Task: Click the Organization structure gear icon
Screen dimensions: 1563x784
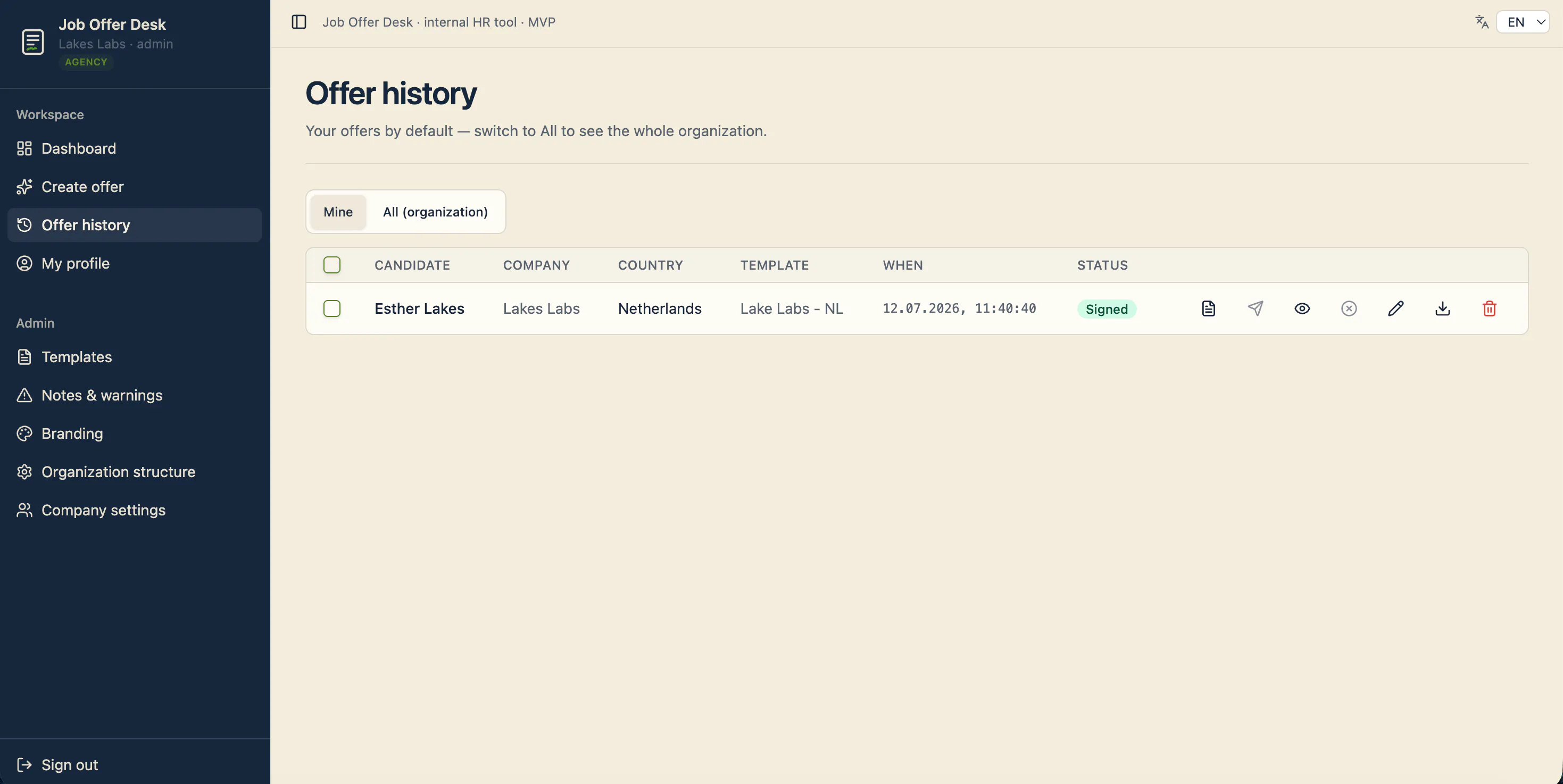Action: click(x=24, y=471)
